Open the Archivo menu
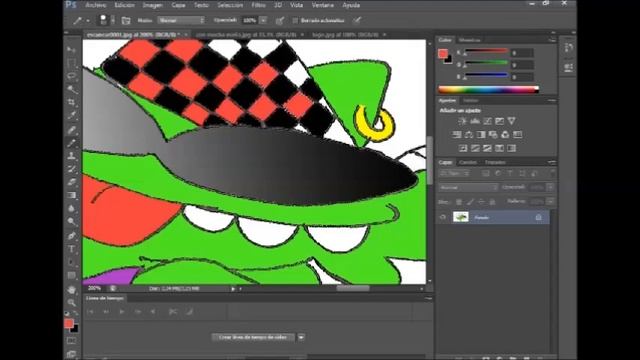Viewport: 640px width, 360px height. (96, 5)
